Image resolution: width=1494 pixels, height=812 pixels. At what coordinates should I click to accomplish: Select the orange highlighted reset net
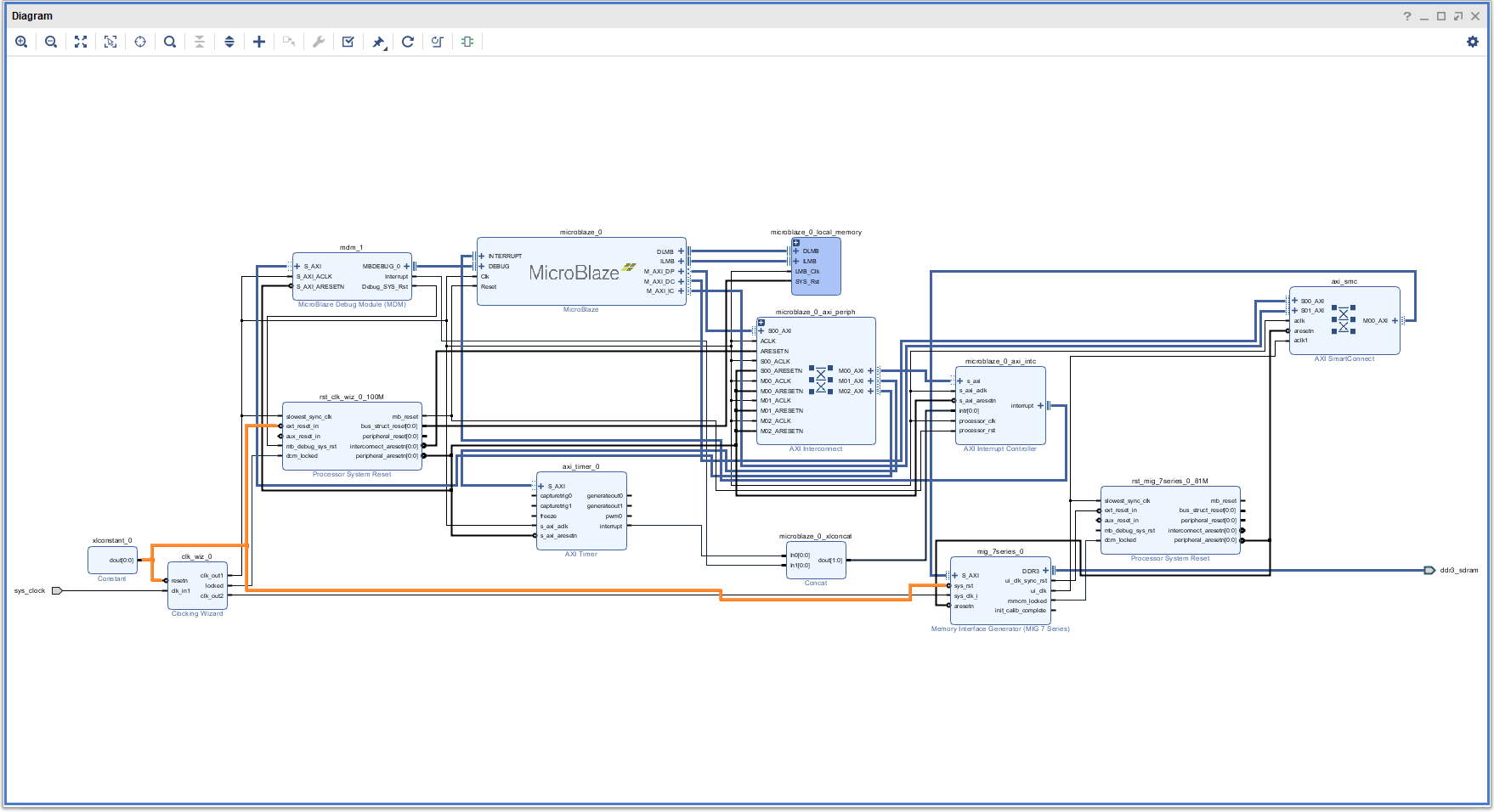[x=510, y=589]
